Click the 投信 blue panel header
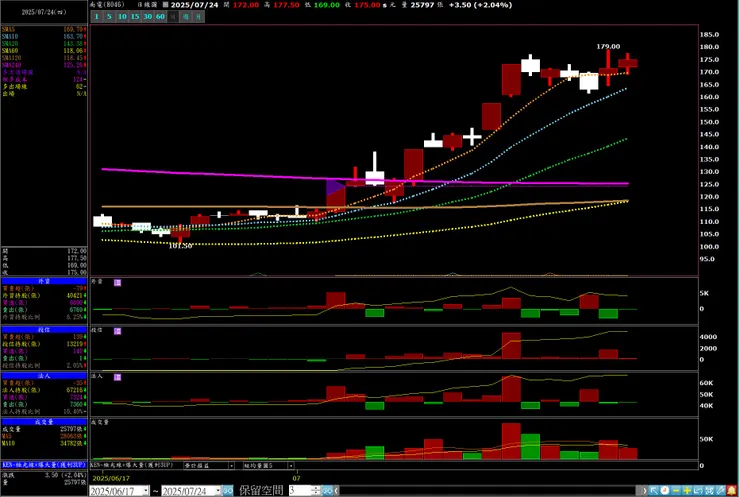This screenshot has width=740, height=497. click(x=44, y=330)
